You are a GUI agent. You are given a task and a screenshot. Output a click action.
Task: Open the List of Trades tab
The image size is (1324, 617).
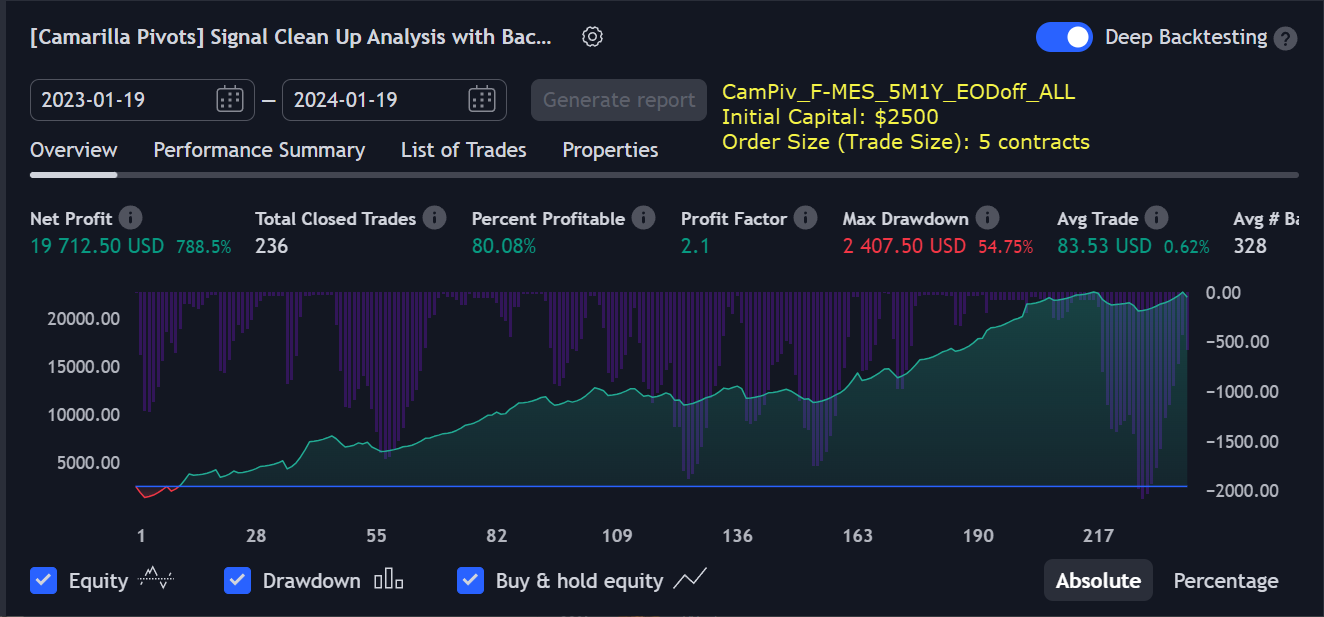tap(463, 150)
